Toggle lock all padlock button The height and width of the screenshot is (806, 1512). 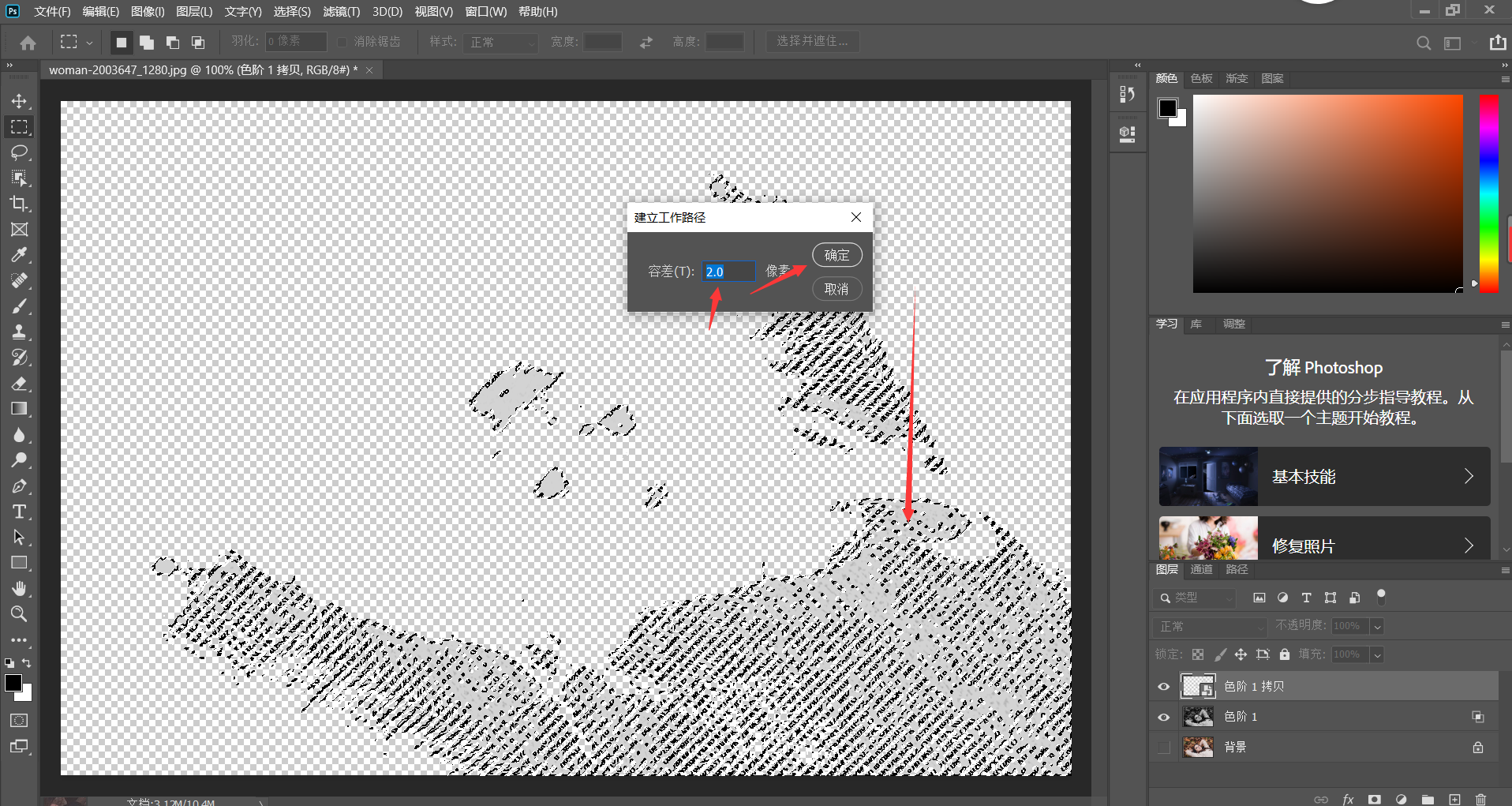click(1285, 654)
